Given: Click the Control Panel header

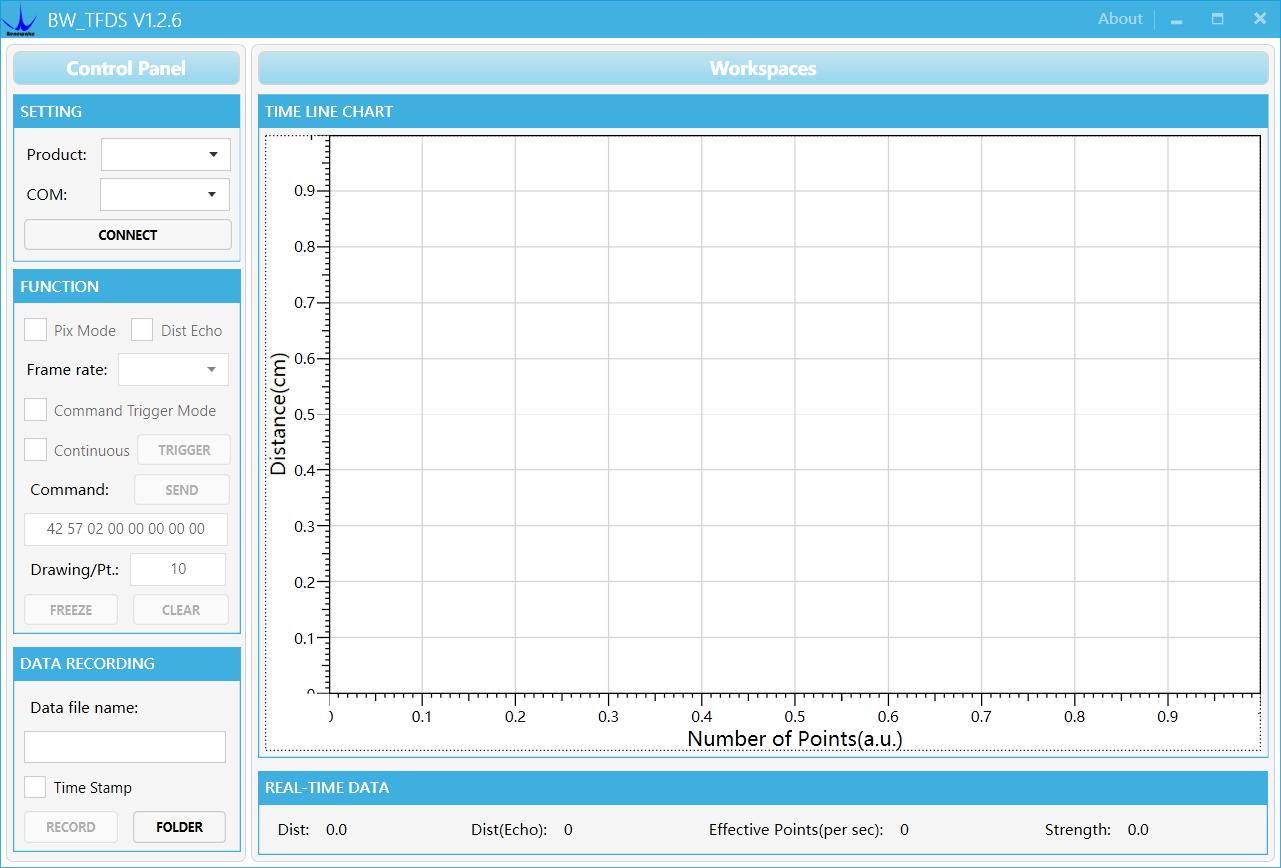Looking at the screenshot, I should point(126,68).
